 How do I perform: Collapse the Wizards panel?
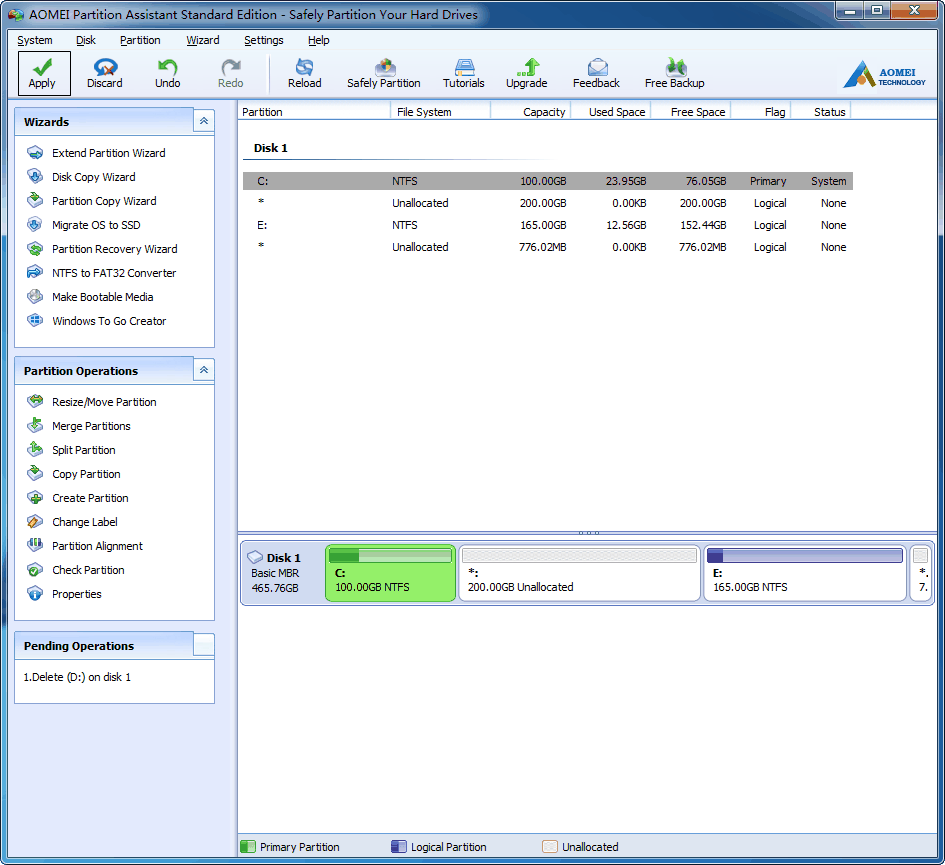[204, 121]
